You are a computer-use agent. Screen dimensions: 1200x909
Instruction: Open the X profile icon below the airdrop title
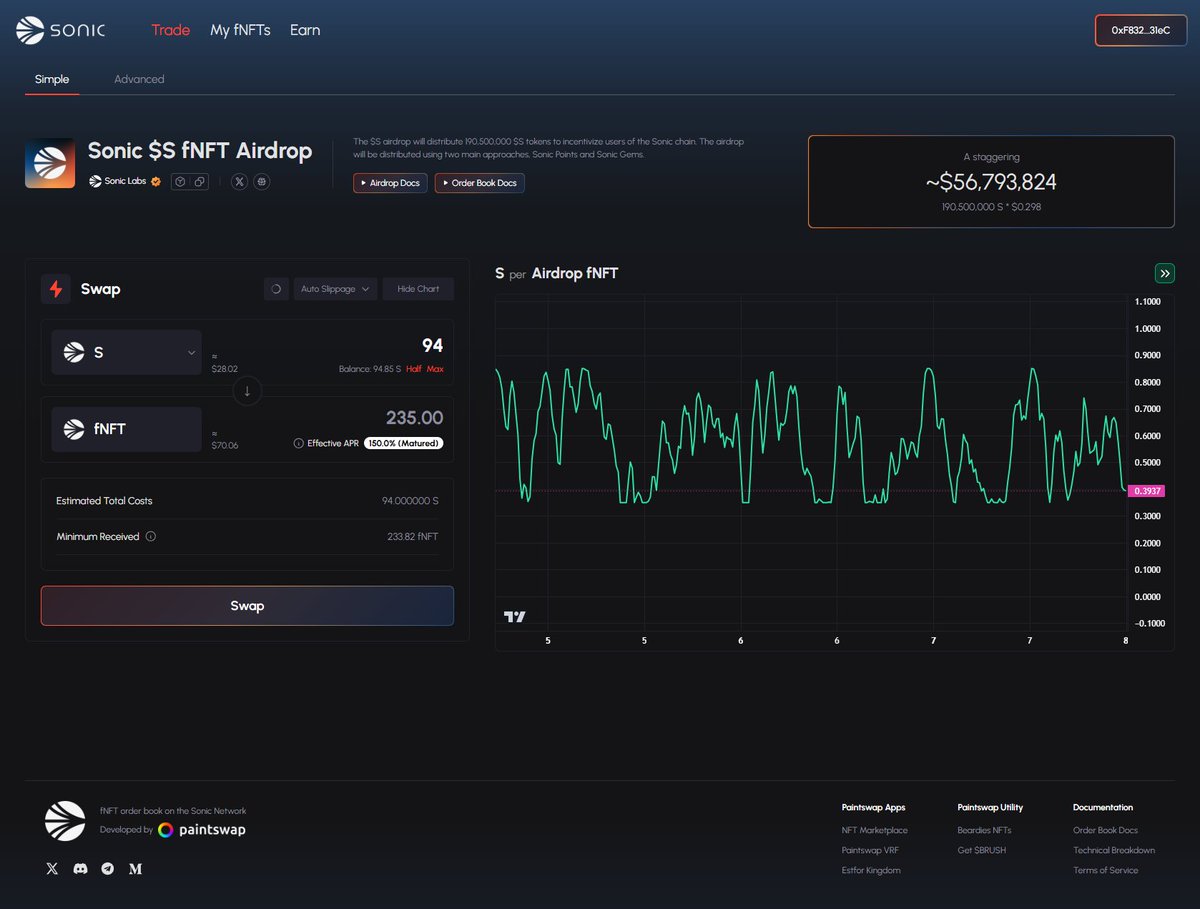pos(240,182)
